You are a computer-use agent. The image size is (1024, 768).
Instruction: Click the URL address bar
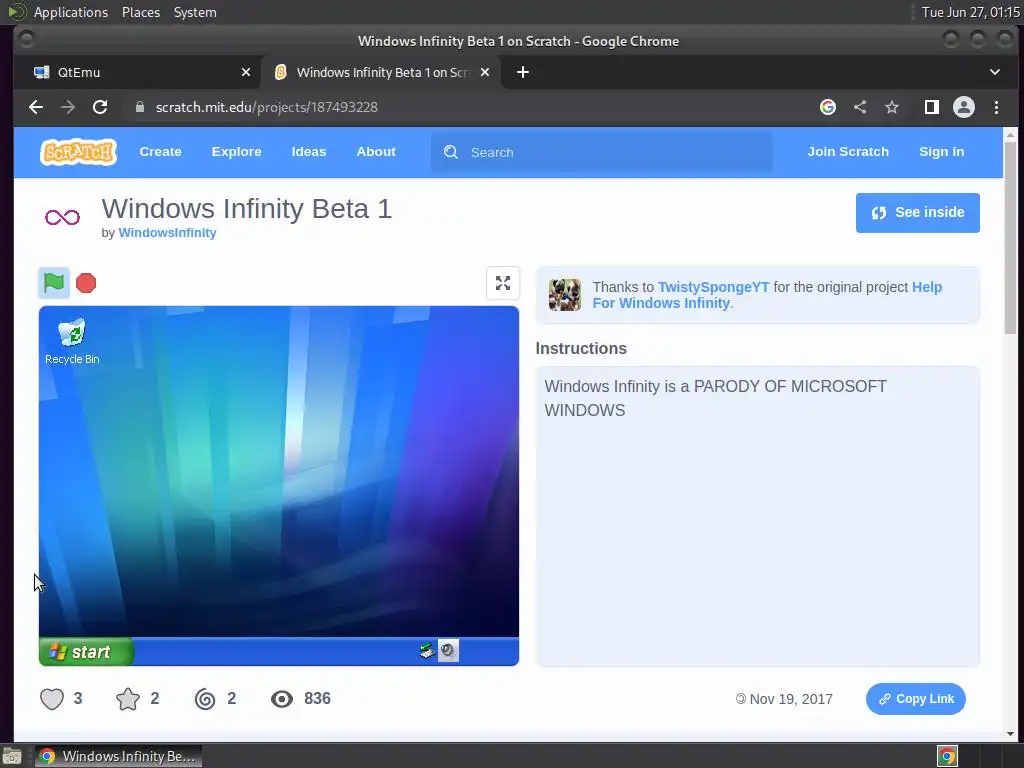pyautogui.click(x=470, y=107)
